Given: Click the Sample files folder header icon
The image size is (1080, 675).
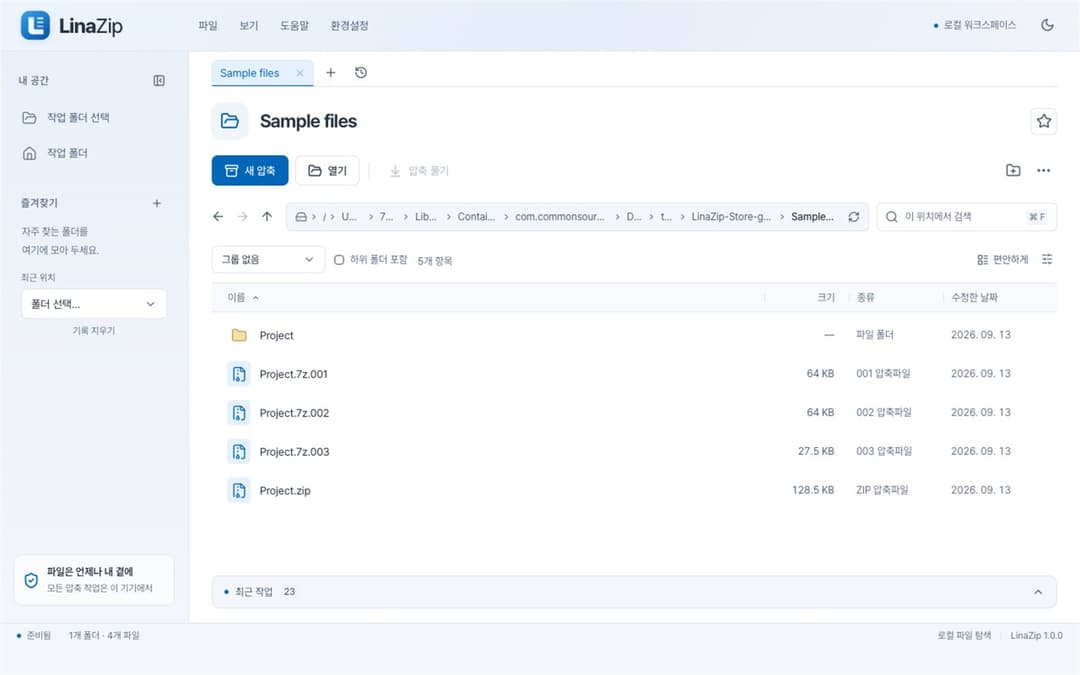Looking at the screenshot, I should point(229,121).
